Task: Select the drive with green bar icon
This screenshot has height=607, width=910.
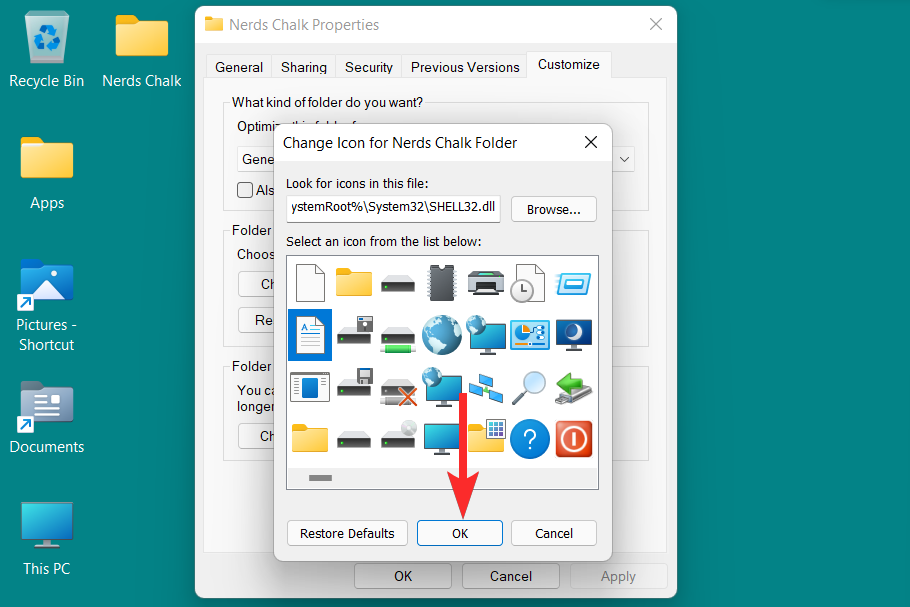Action: 398,340
